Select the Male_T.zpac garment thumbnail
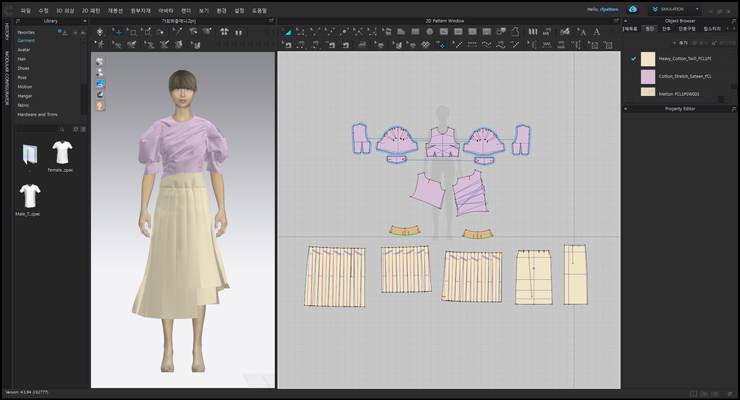740x400 pixels. click(x=30, y=196)
